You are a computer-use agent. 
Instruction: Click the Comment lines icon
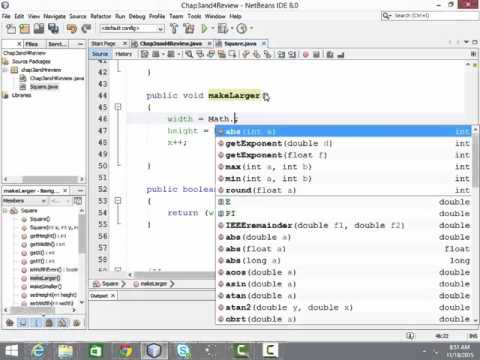point(330,54)
